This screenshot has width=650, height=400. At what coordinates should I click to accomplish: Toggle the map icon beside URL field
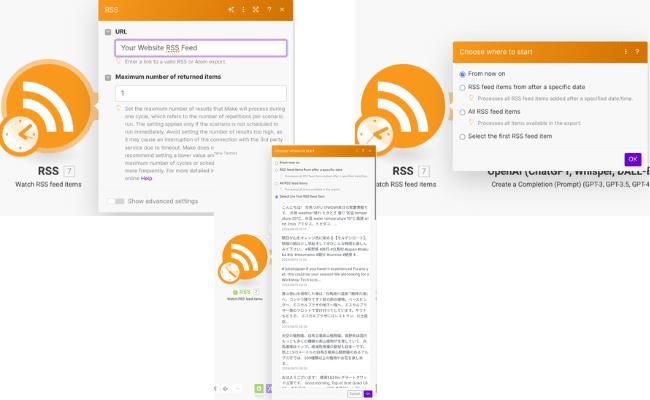coord(108,32)
